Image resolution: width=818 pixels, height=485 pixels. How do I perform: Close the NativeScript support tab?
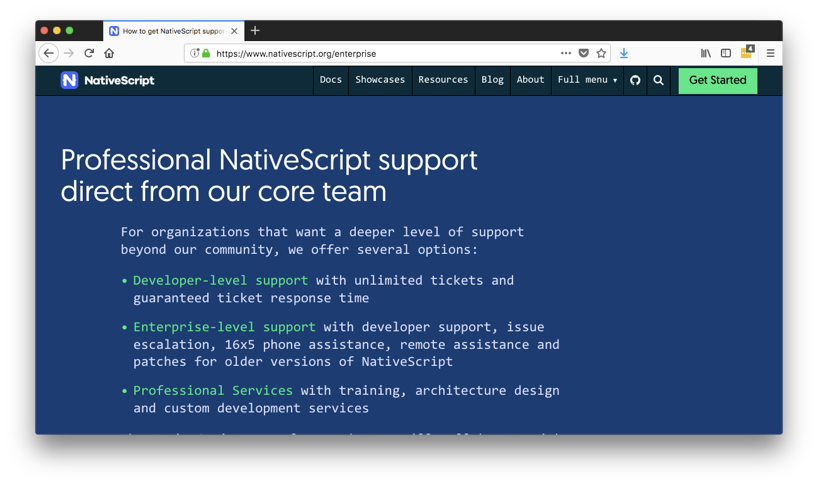tap(234, 31)
